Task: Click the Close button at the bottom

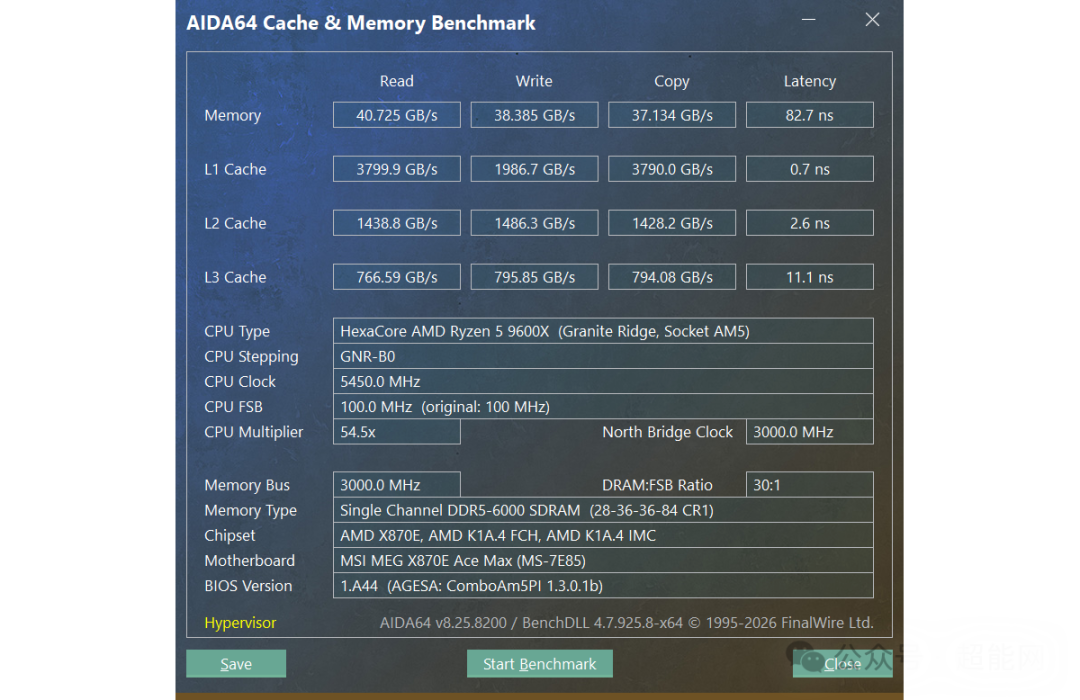Action: [842, 663]
